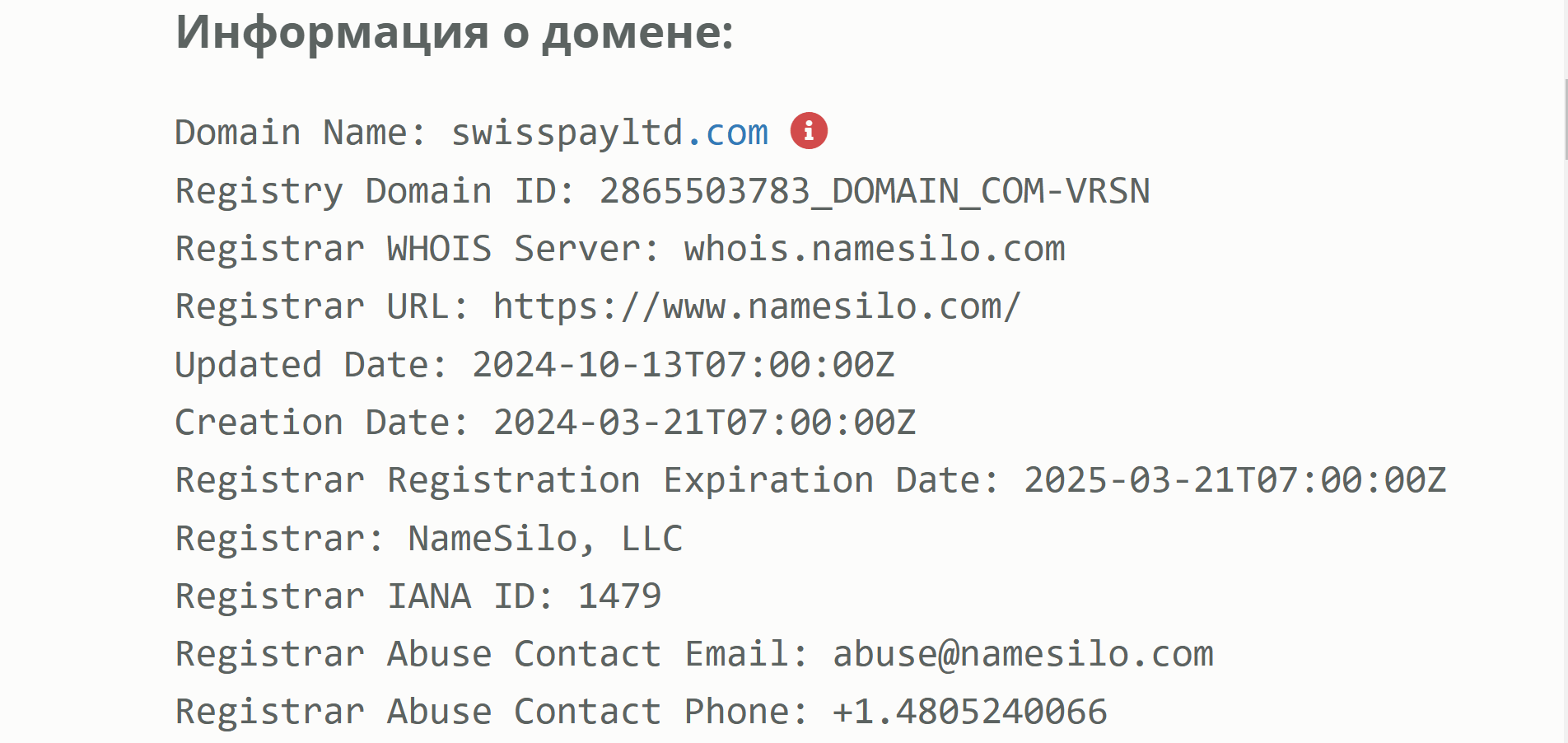Click the Creation Date value 2024-03-21T07:00:00Z
This screenshot has width=1568, height=743.
coord(704,423)
